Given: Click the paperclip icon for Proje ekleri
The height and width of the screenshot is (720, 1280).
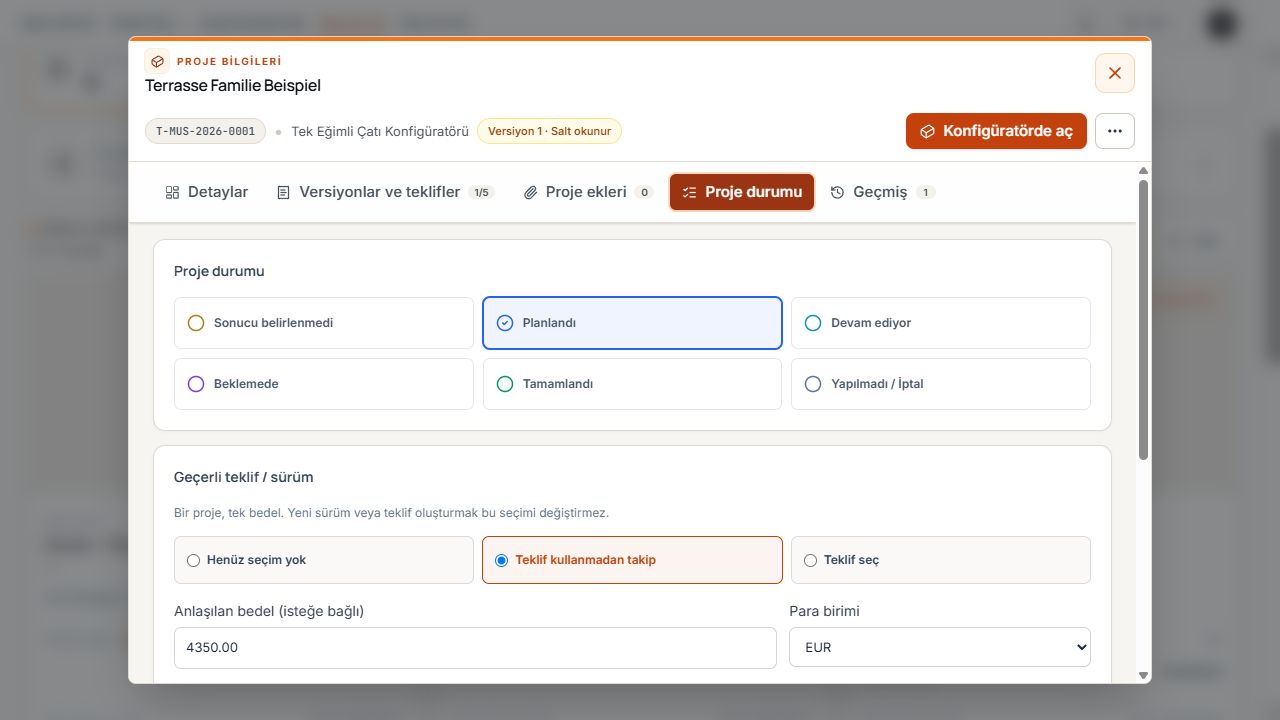Looking at the screenshot, I should pos(531,192).
